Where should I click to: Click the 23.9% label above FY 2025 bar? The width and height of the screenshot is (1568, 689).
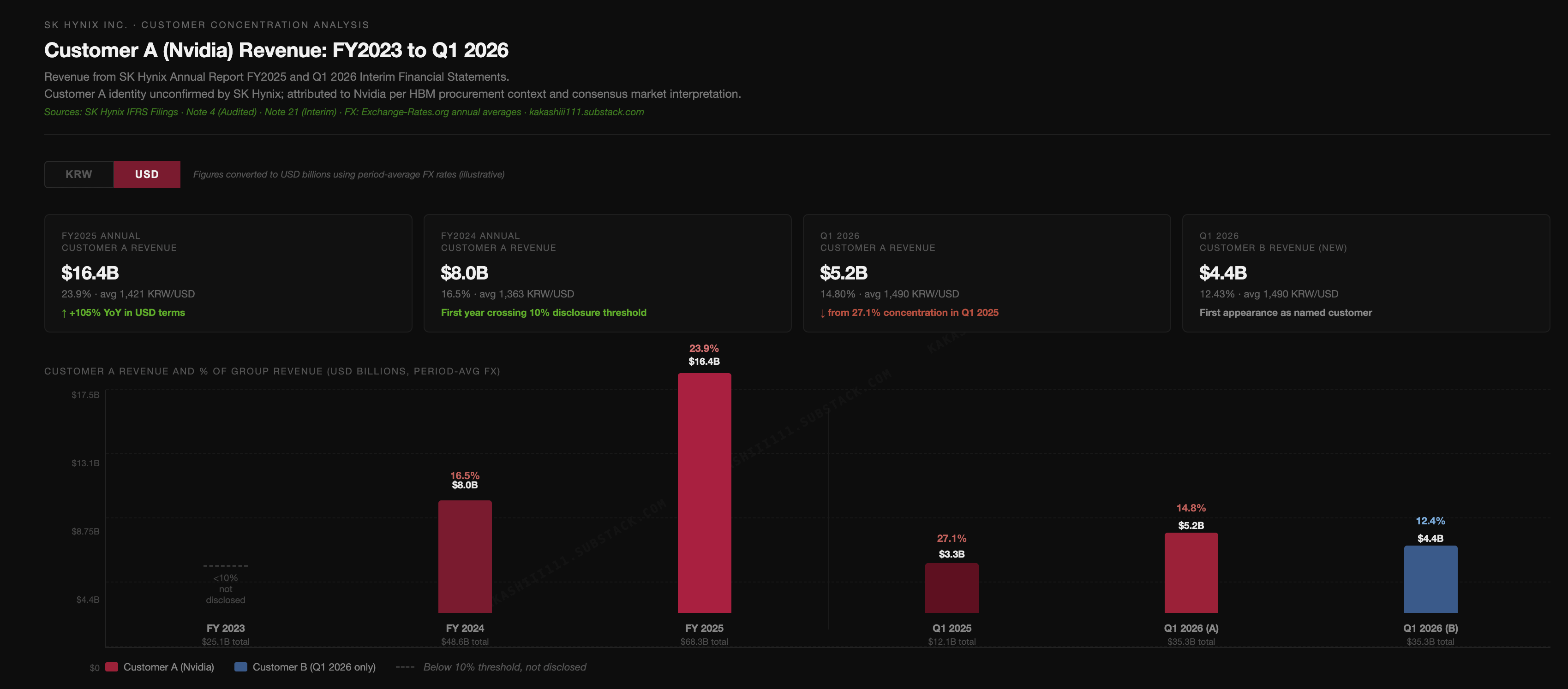click(x=704, y=349)
